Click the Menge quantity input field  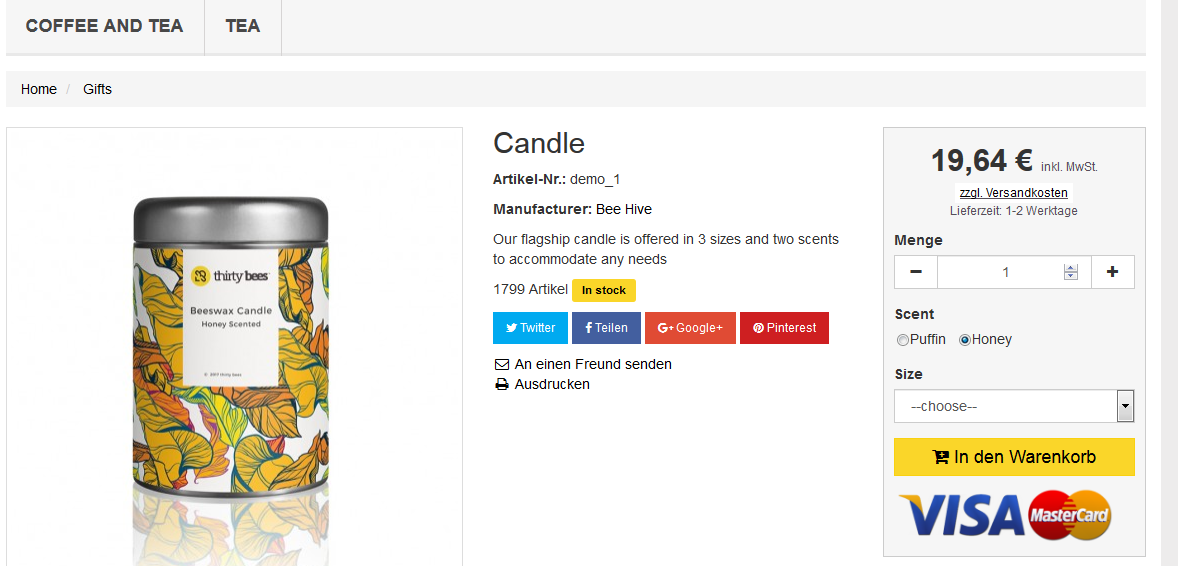[x=1000, y=272]
